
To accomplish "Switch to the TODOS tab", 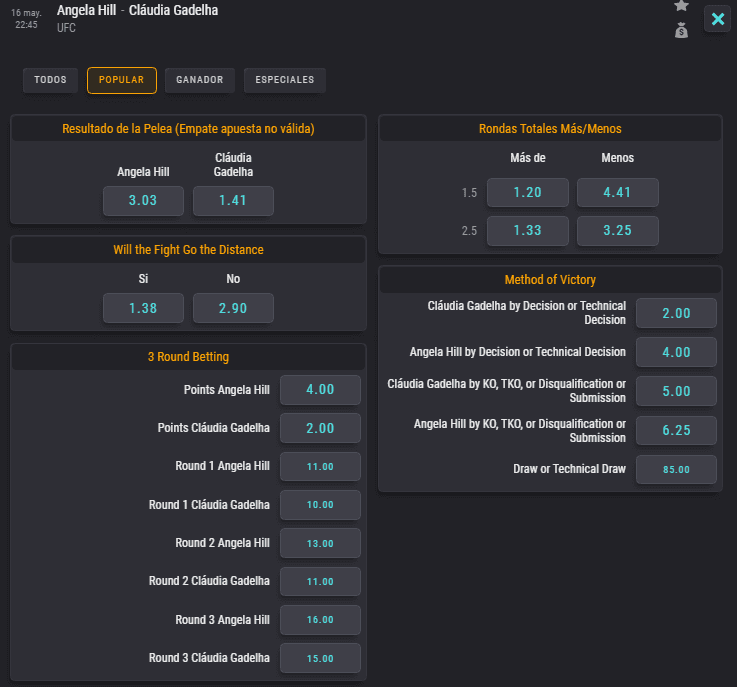I will [x=50, y=80].
